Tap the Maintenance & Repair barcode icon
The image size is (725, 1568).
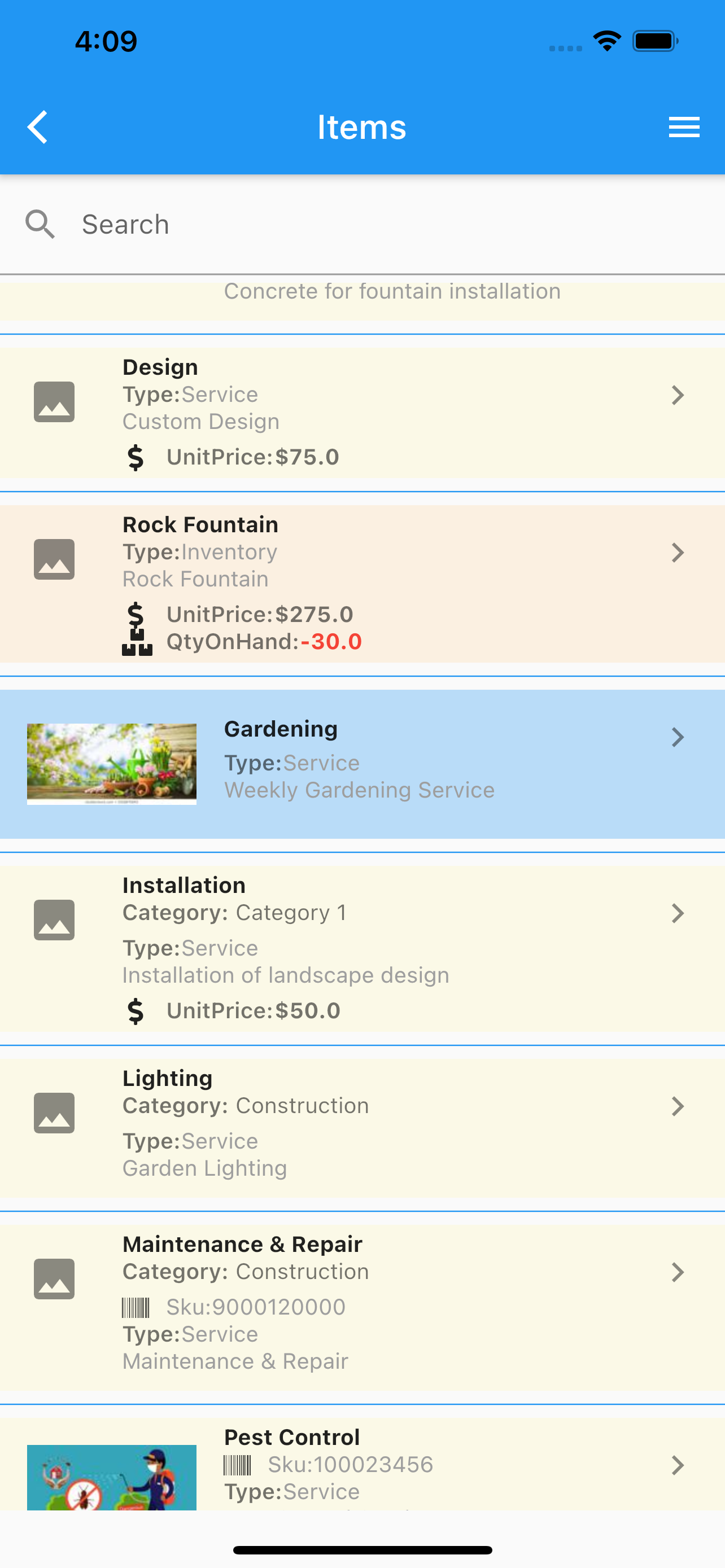coord(136,1307)
